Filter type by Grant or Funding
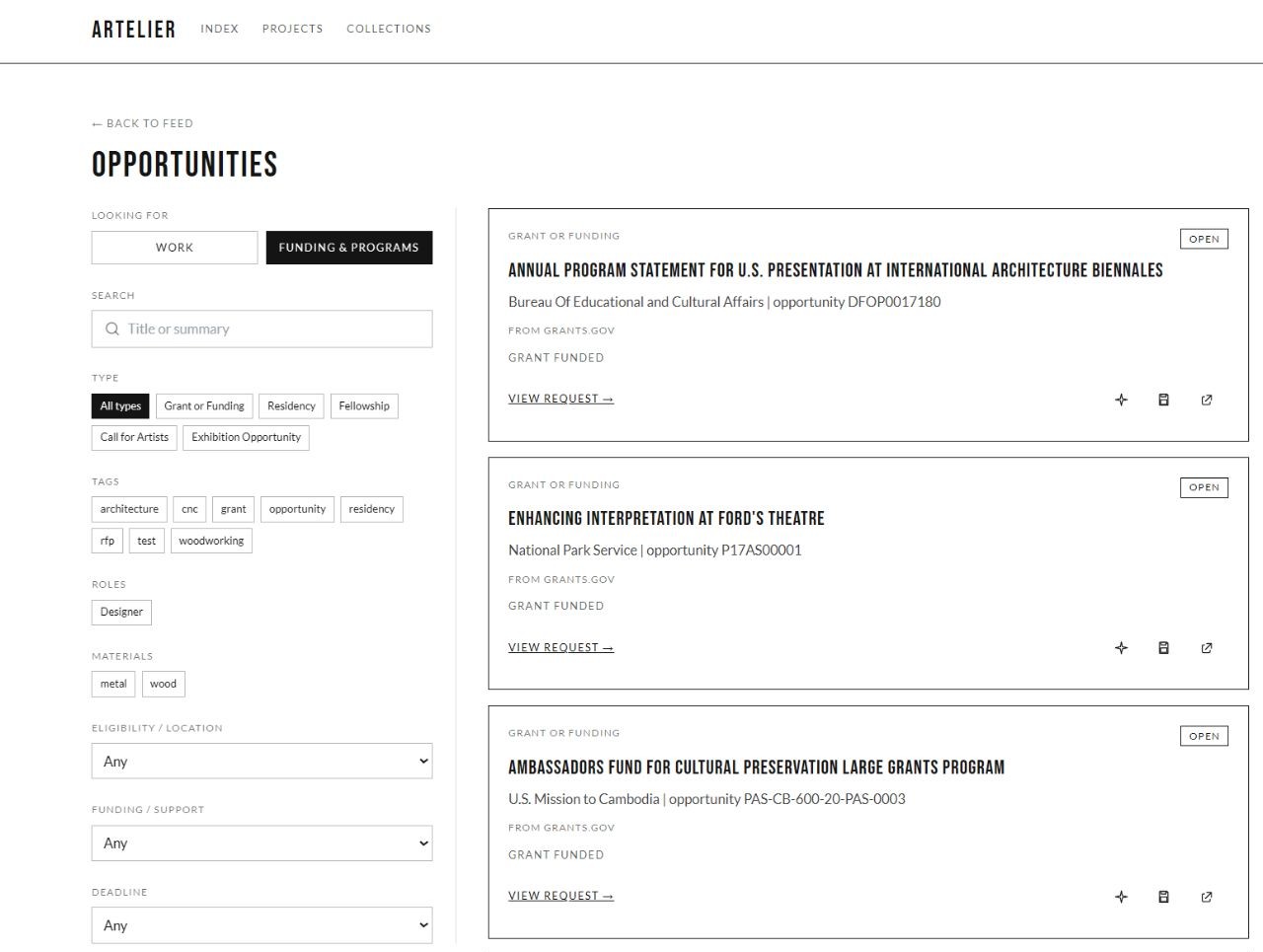Screen dimensions: 1263x952 point(204,406)
